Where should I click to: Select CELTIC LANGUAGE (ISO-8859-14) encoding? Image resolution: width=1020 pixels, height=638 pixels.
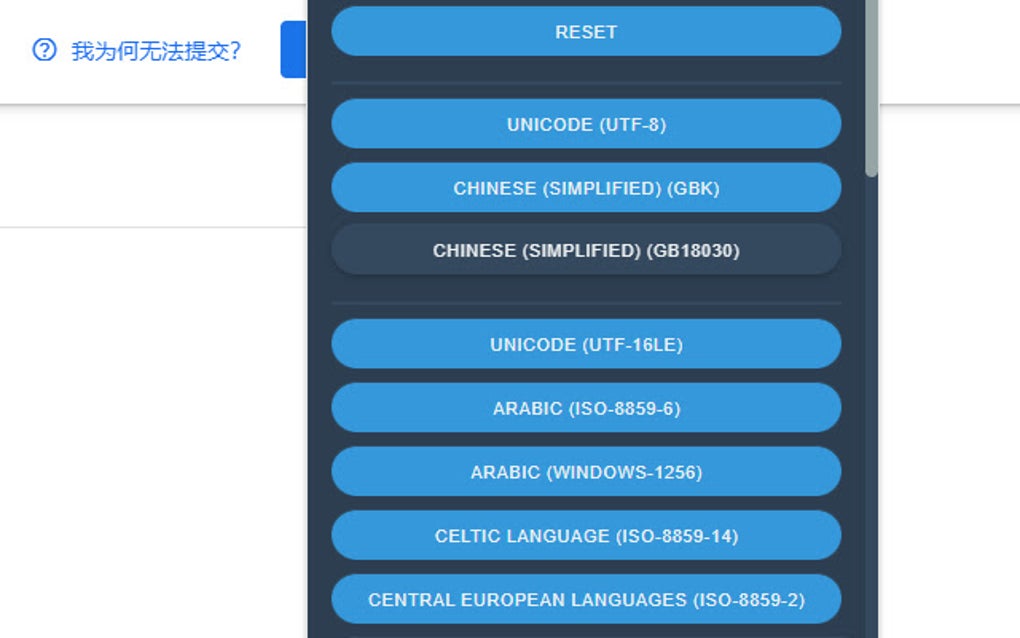click(586, 536)
